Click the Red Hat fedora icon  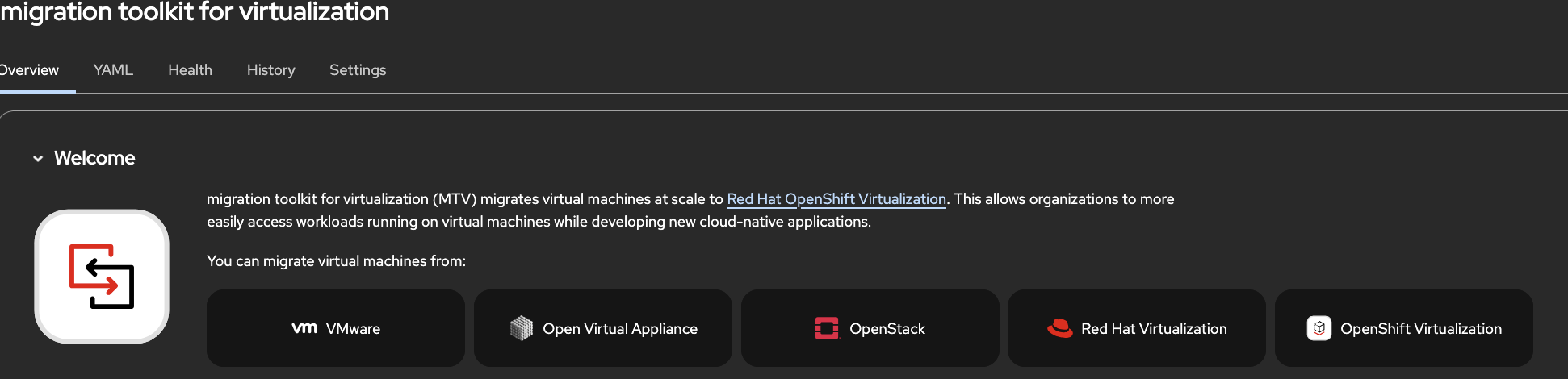pos(1059,328)
